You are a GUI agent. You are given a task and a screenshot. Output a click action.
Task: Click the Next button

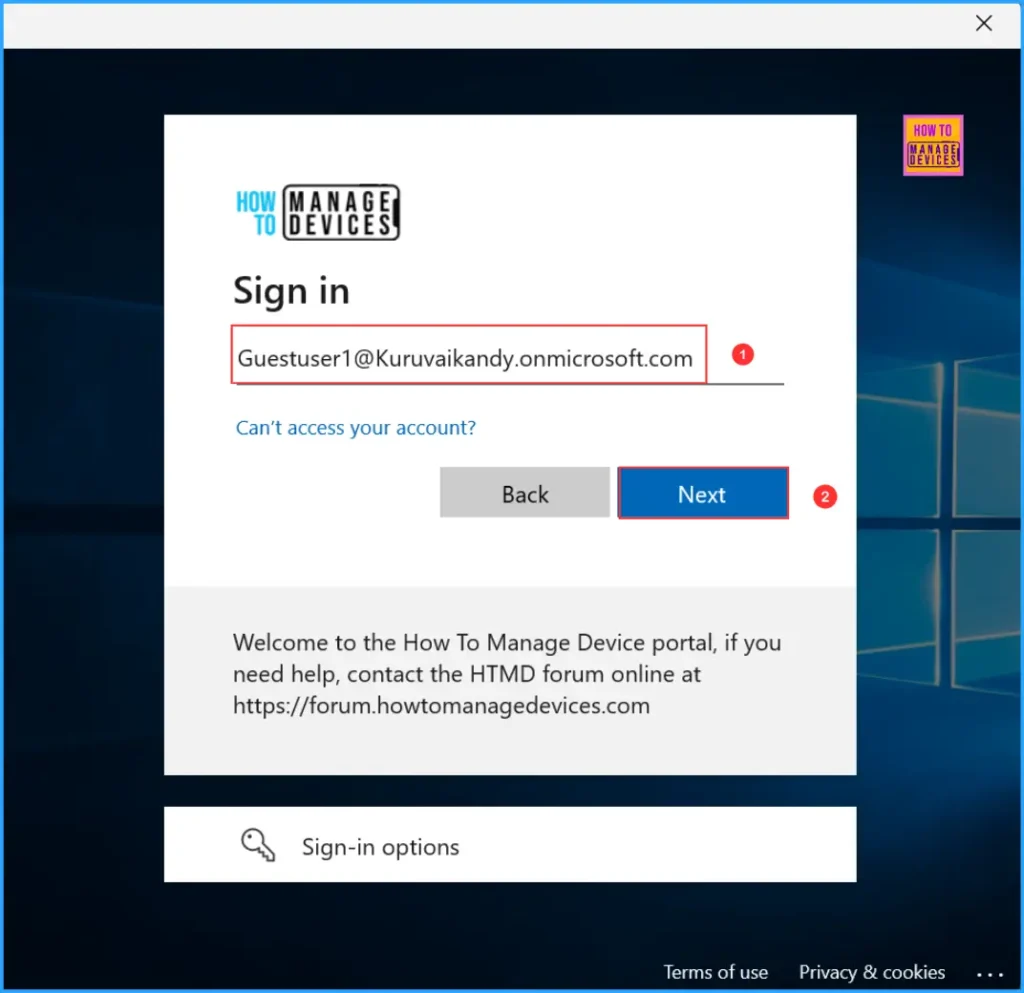click(702, 493)
